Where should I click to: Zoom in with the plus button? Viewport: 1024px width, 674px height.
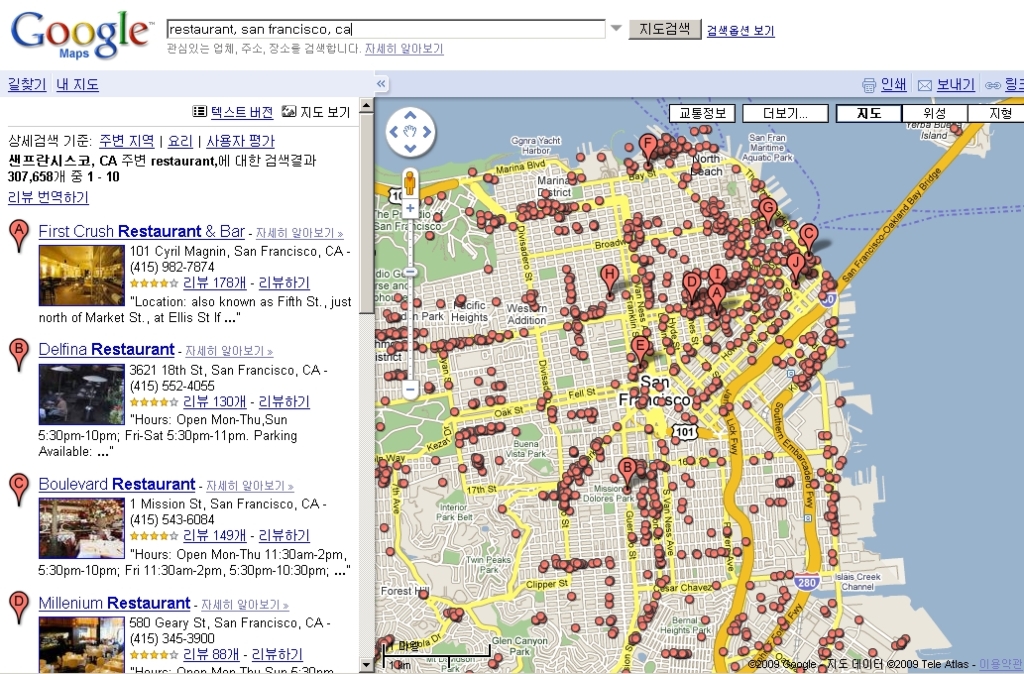tap(410, 208)
